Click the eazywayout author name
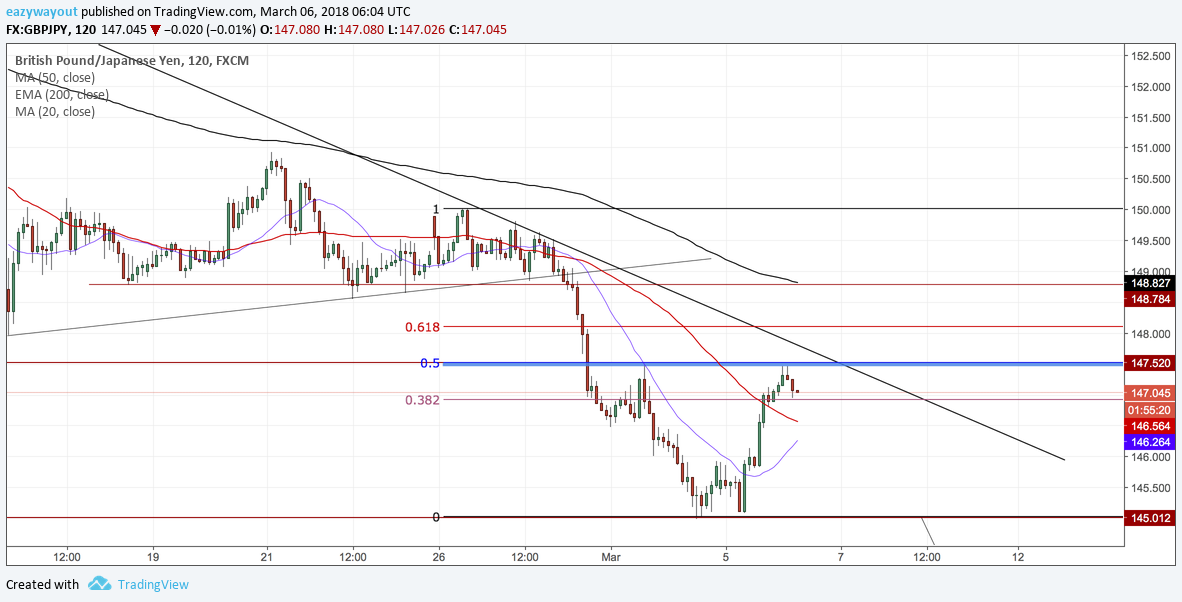1182x602 pixels. click(41, 11)
